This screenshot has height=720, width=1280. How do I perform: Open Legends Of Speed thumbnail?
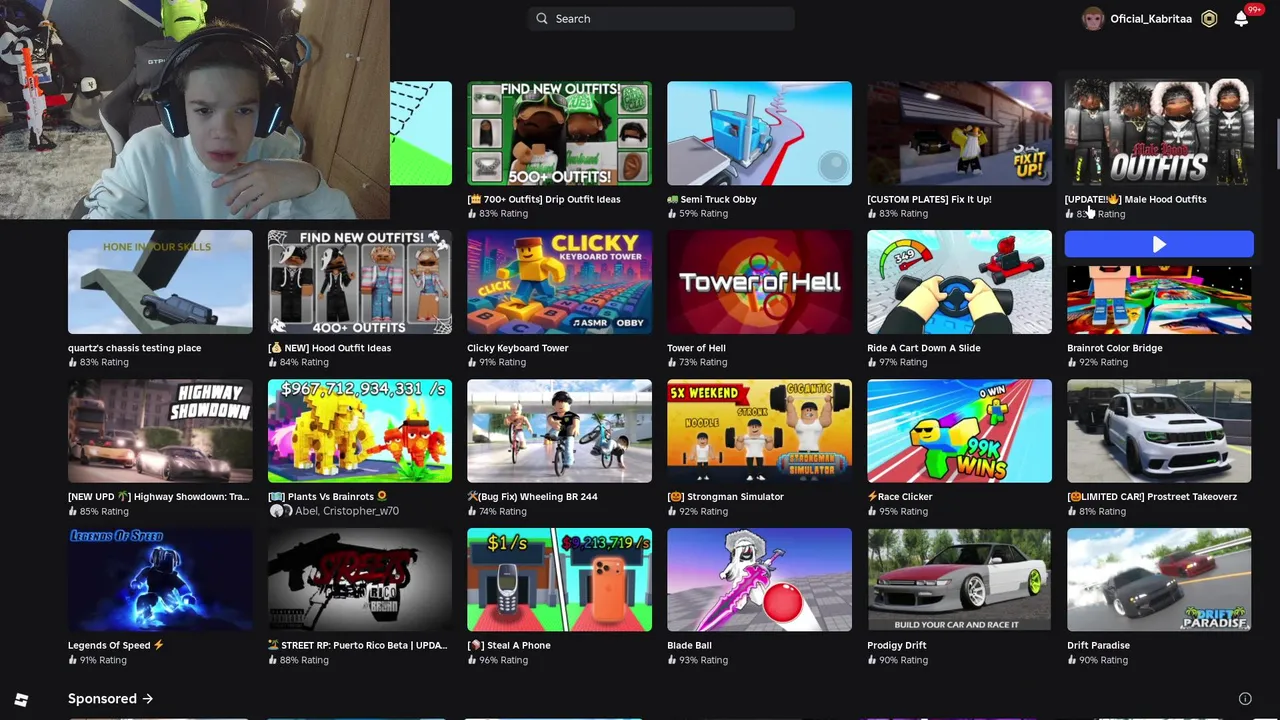(x=160, y=580)
